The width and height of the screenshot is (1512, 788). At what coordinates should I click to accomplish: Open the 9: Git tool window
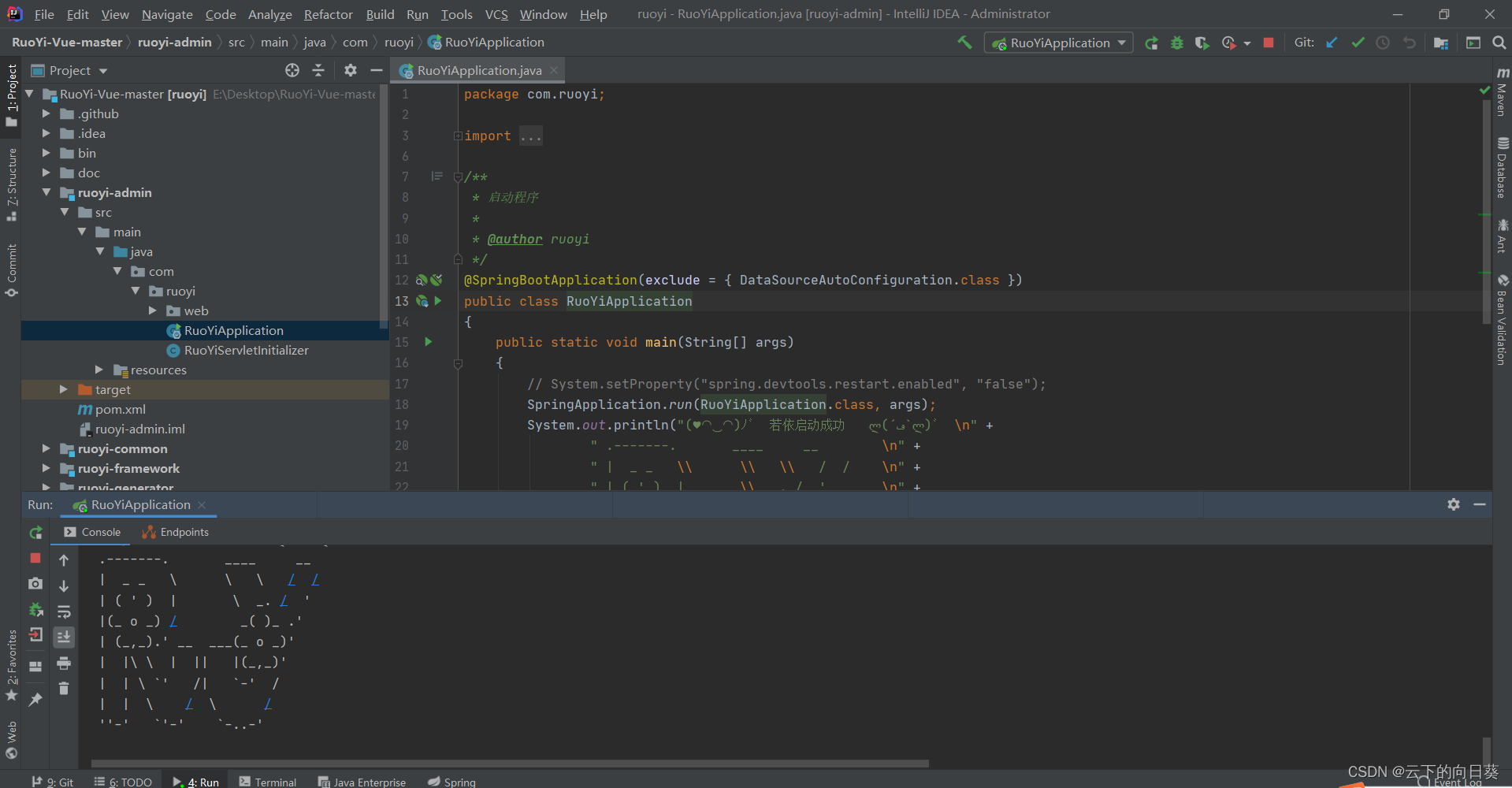coord(52,782)
